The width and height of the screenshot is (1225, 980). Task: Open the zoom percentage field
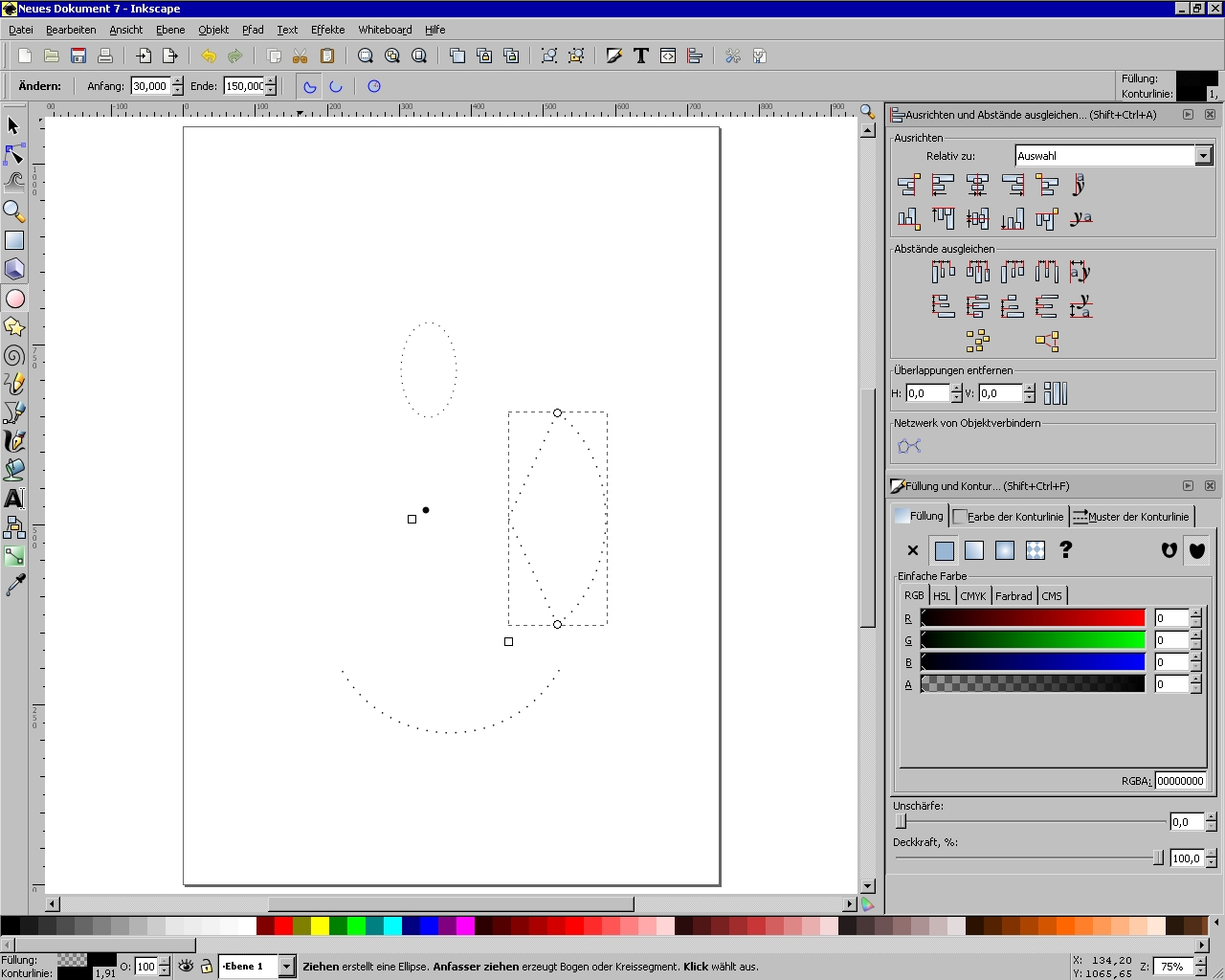[x=1171, y=967]
